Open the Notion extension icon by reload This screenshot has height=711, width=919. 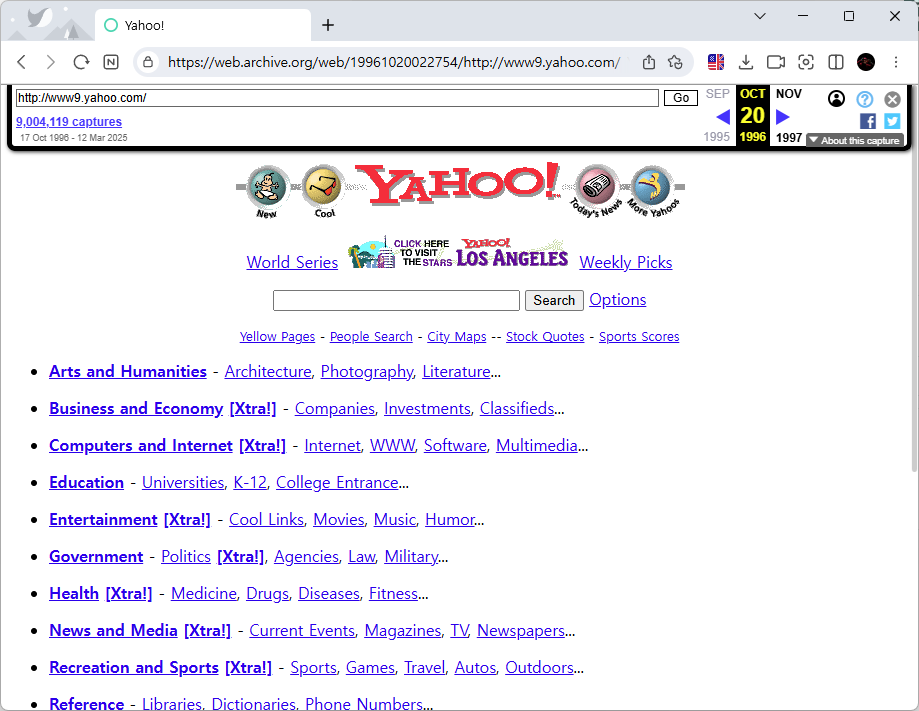pyautogui.click(x=111, y=62)
